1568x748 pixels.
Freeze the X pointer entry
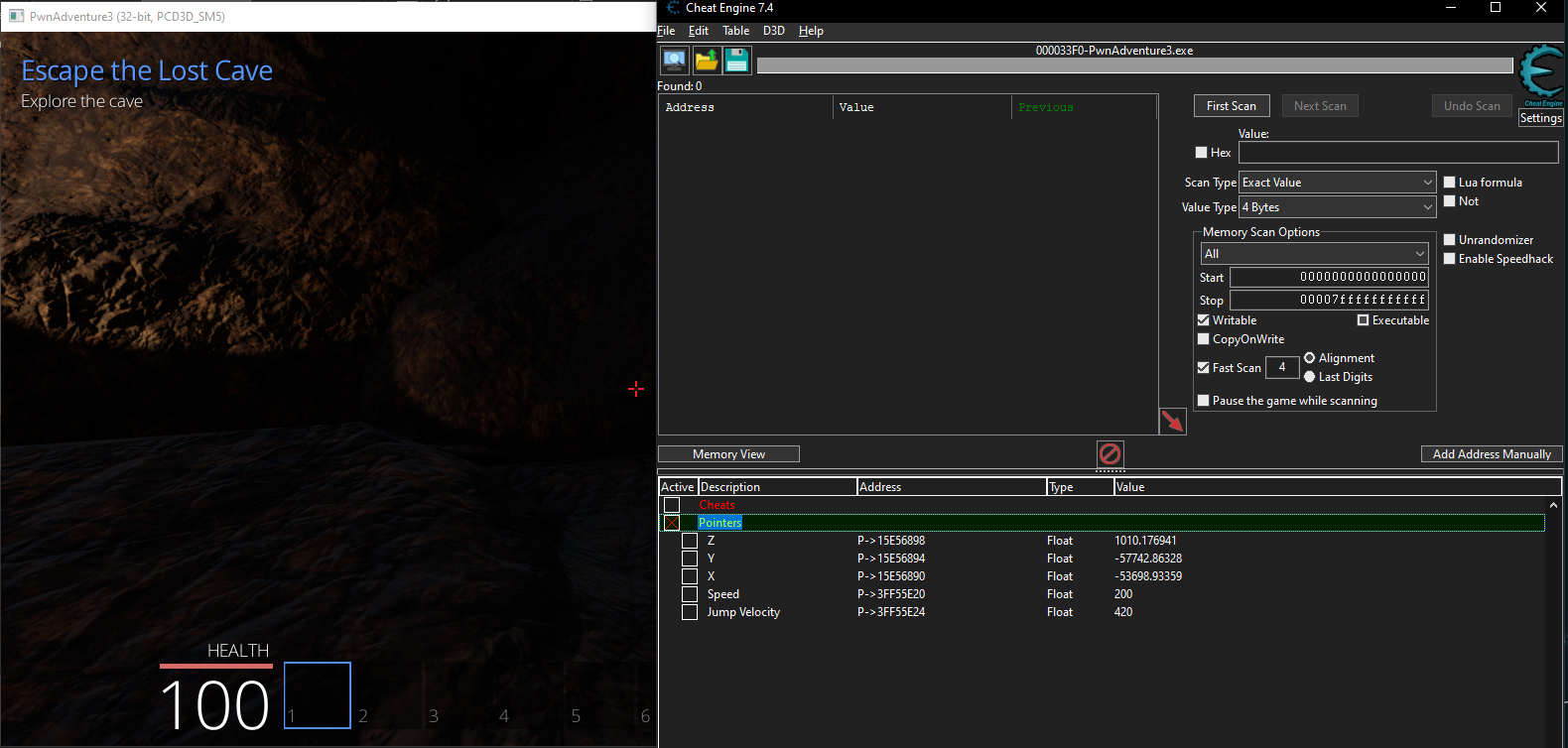(x=690, y=576)
